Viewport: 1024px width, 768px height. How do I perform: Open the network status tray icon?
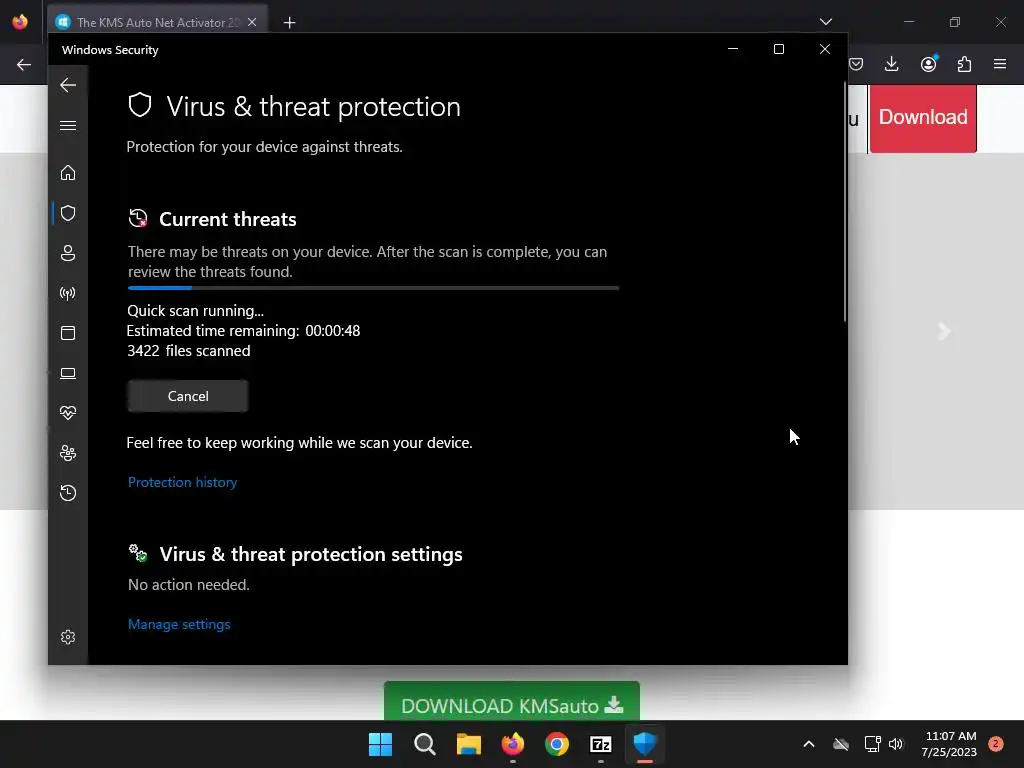[x=872, y=744]
